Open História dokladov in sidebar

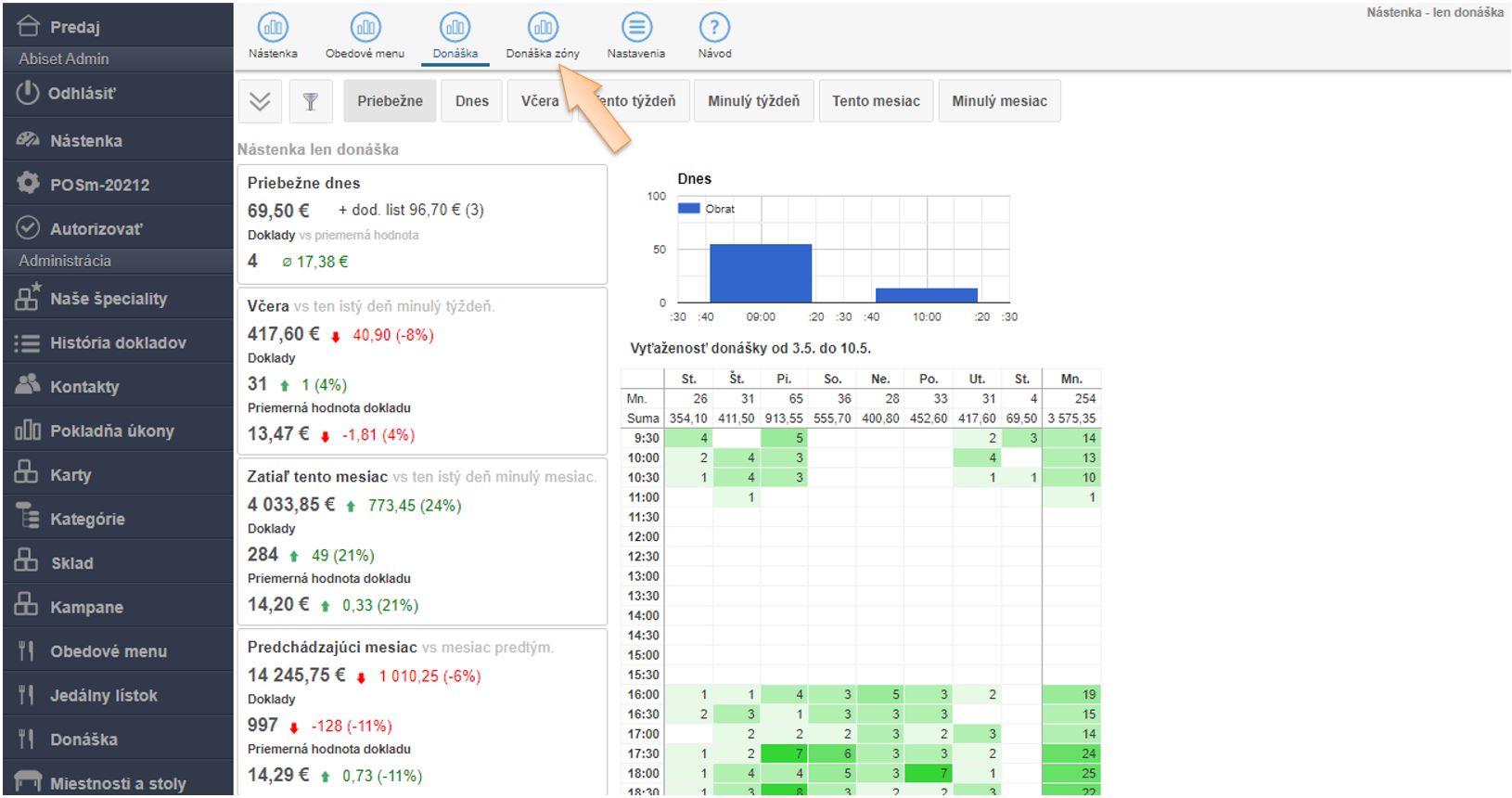[x=118, y=343]
